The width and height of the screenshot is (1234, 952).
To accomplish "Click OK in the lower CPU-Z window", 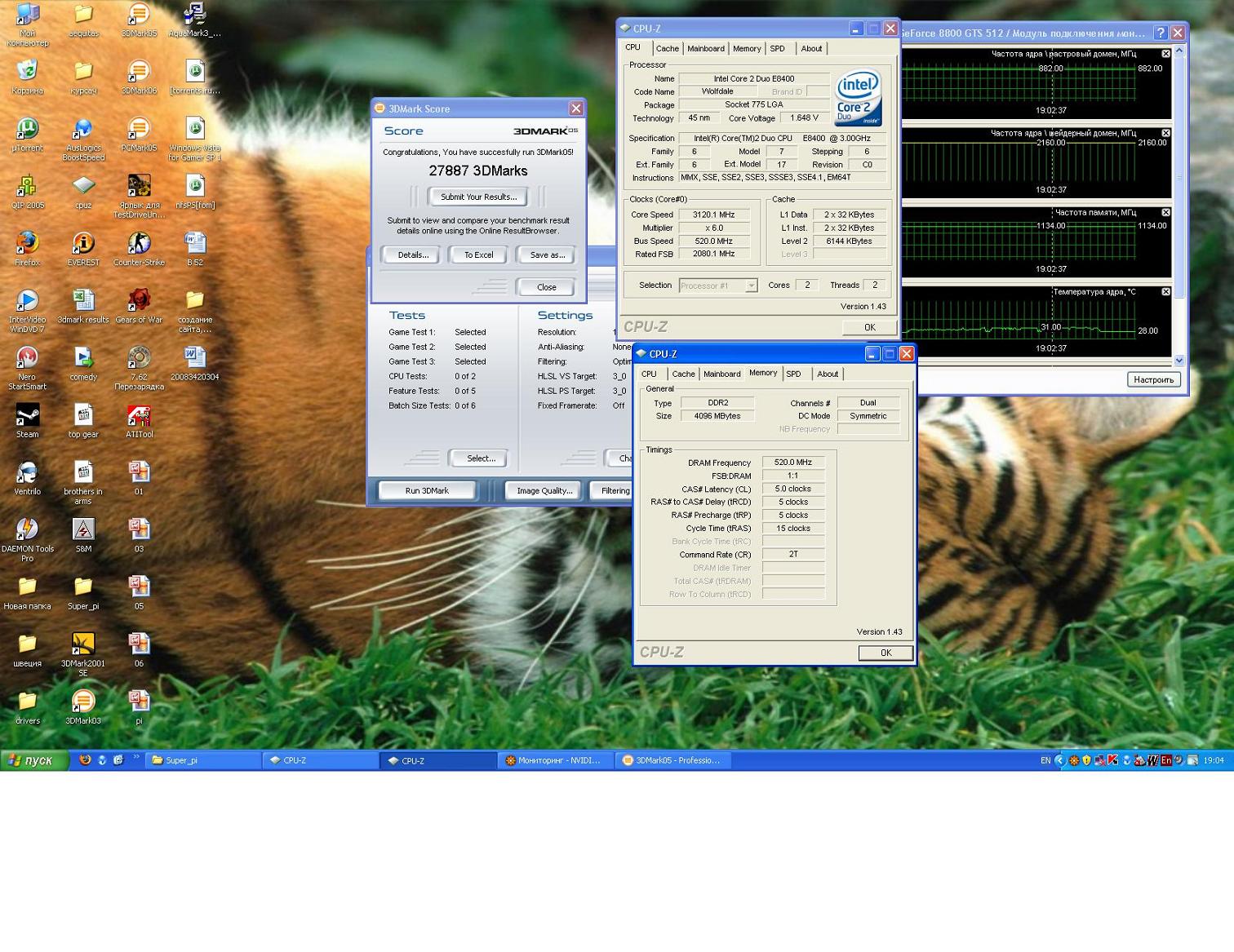I will click(886, 653).
